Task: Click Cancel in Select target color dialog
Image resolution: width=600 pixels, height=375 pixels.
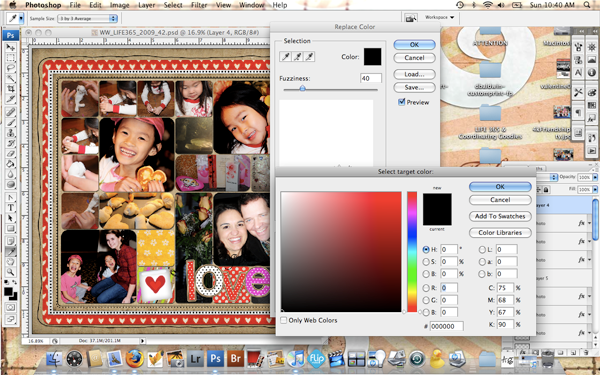Action: tap(500, 200)
